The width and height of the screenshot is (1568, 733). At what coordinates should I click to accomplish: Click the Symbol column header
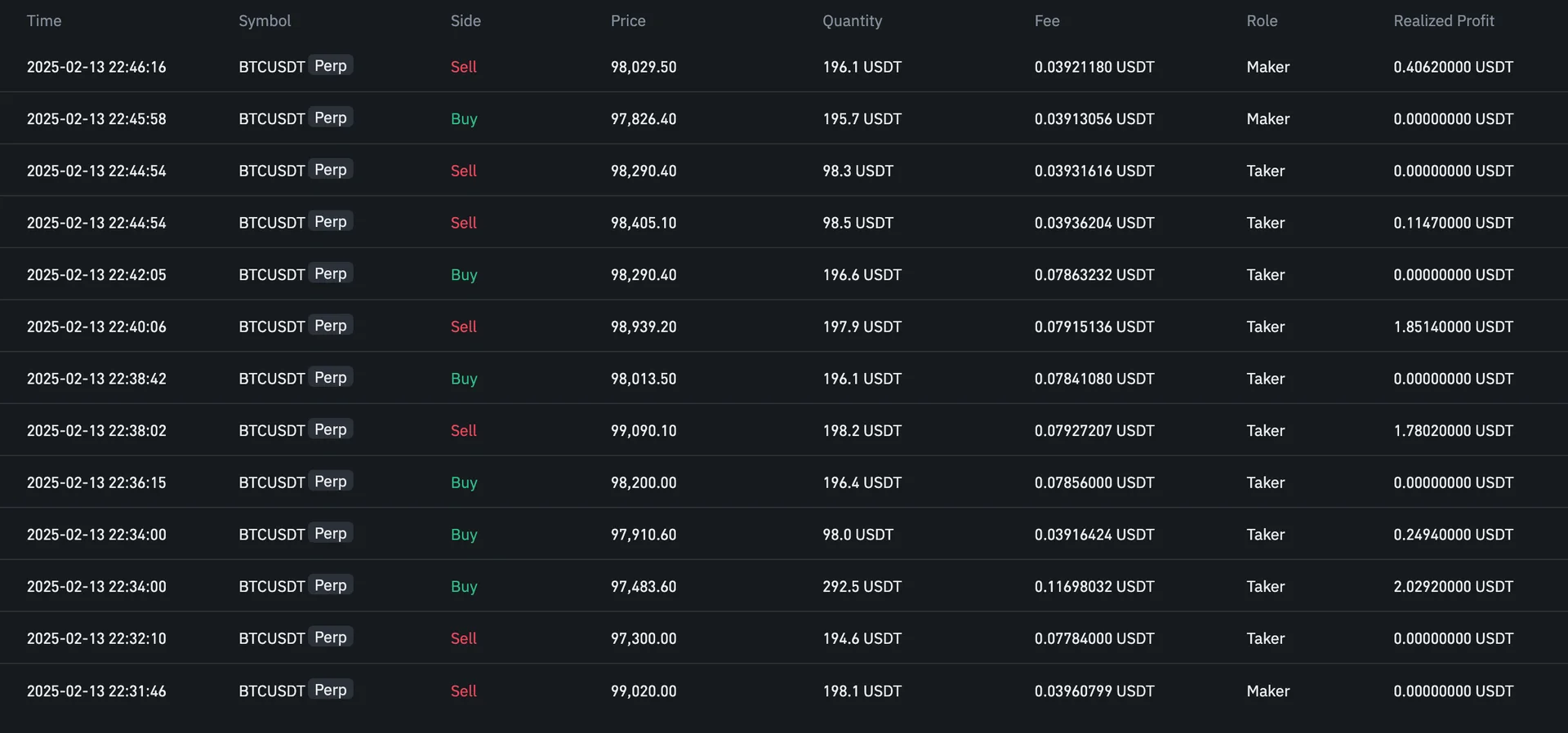[x=265, y=21]
